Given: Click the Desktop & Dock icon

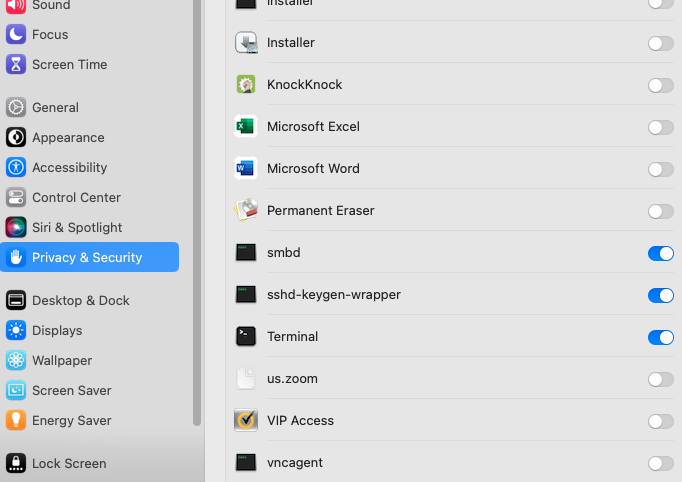Looking at the screenshot, I should pos(16,301).
